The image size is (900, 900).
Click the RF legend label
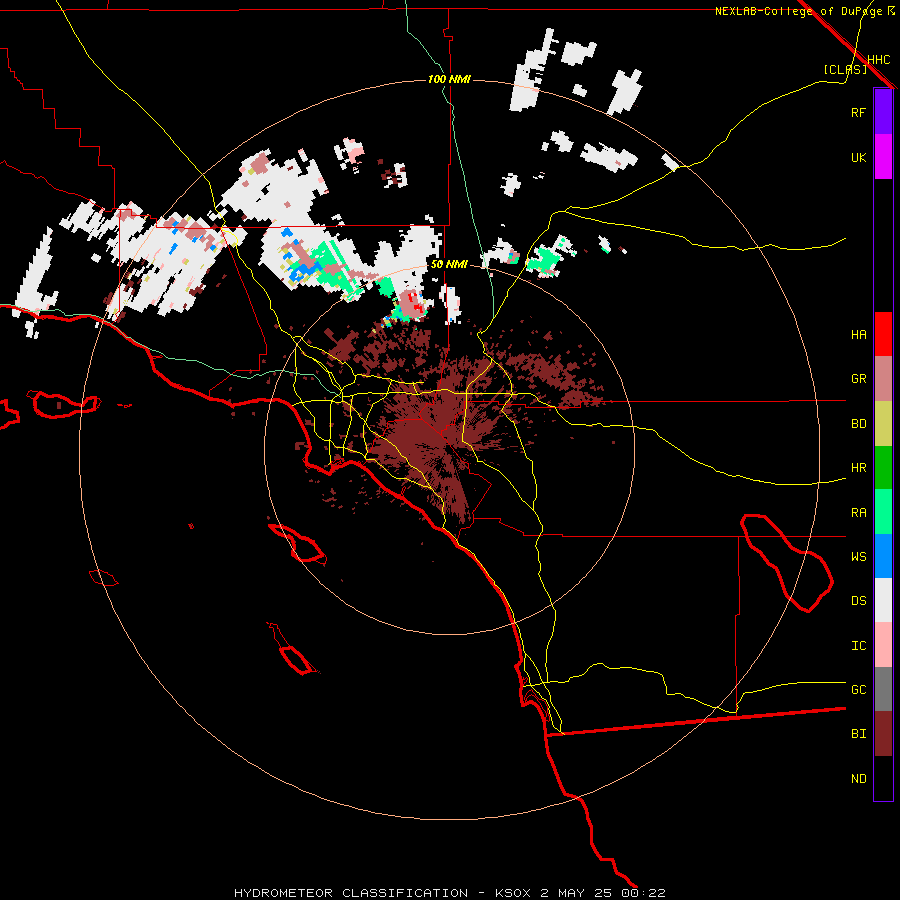[x=858, y=112]
